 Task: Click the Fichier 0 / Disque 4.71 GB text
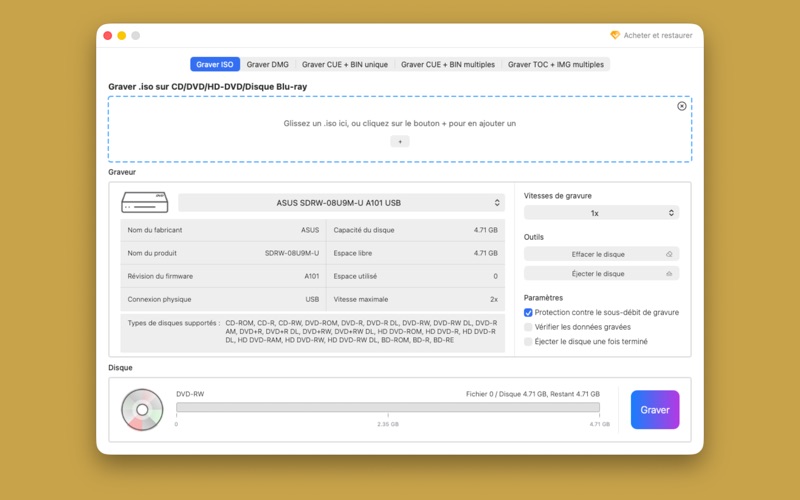533,394
